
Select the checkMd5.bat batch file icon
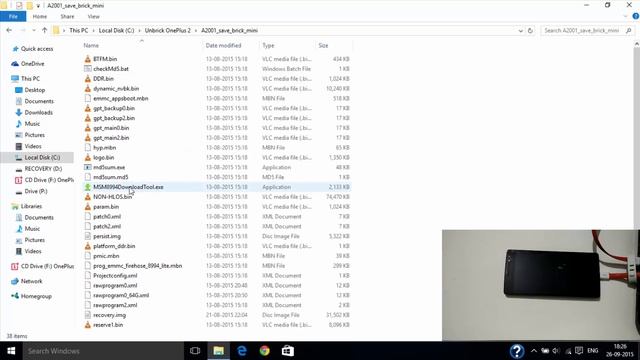pyautogui.click(x=87, y=69)
